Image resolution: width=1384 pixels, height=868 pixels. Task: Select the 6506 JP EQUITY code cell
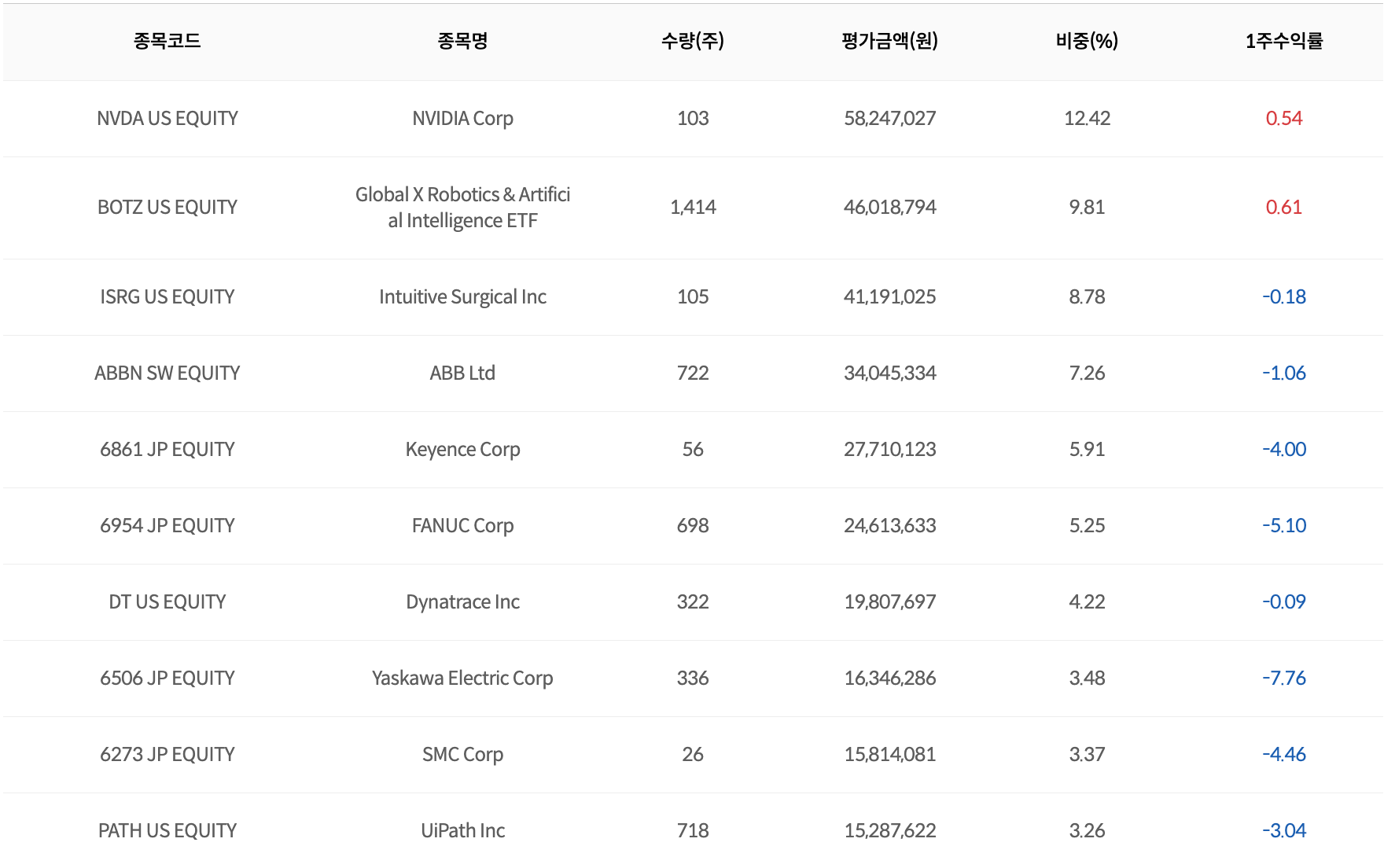[x=167, y=678]
